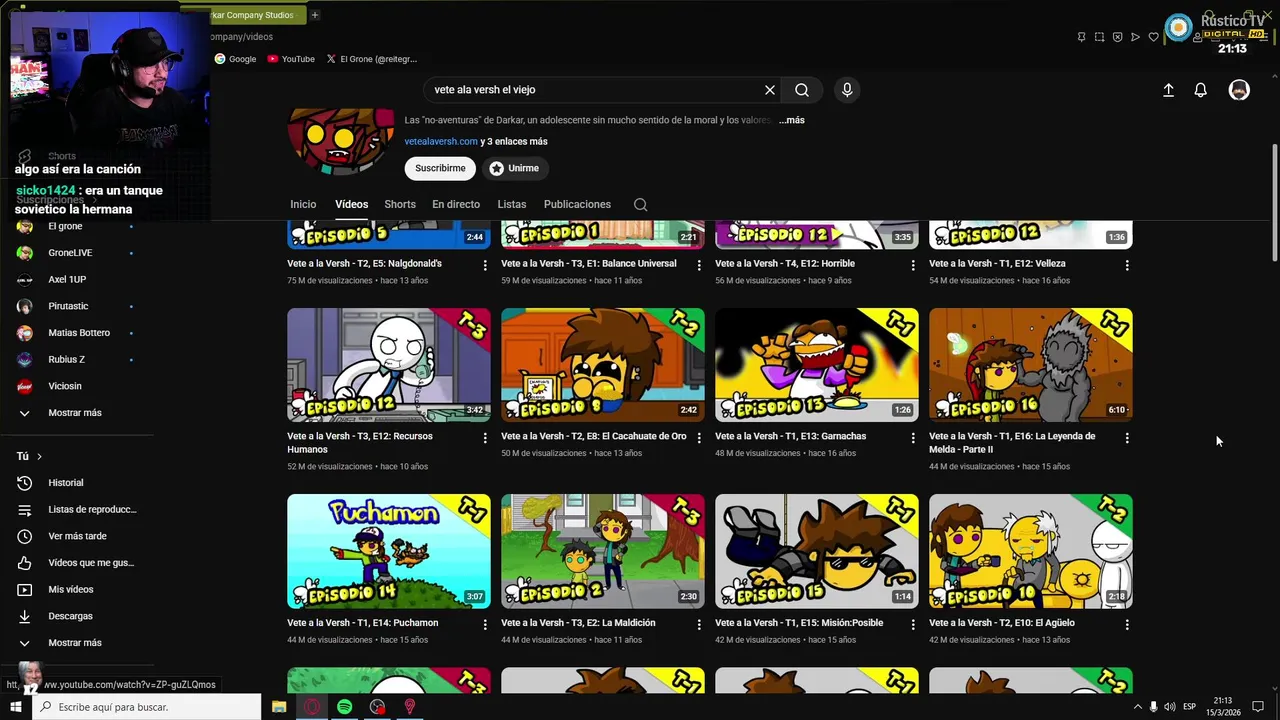This screenshot has width=1280, height=720.
Task: Open options menu for Balance Universal video
Action: [x=699, y=265]
